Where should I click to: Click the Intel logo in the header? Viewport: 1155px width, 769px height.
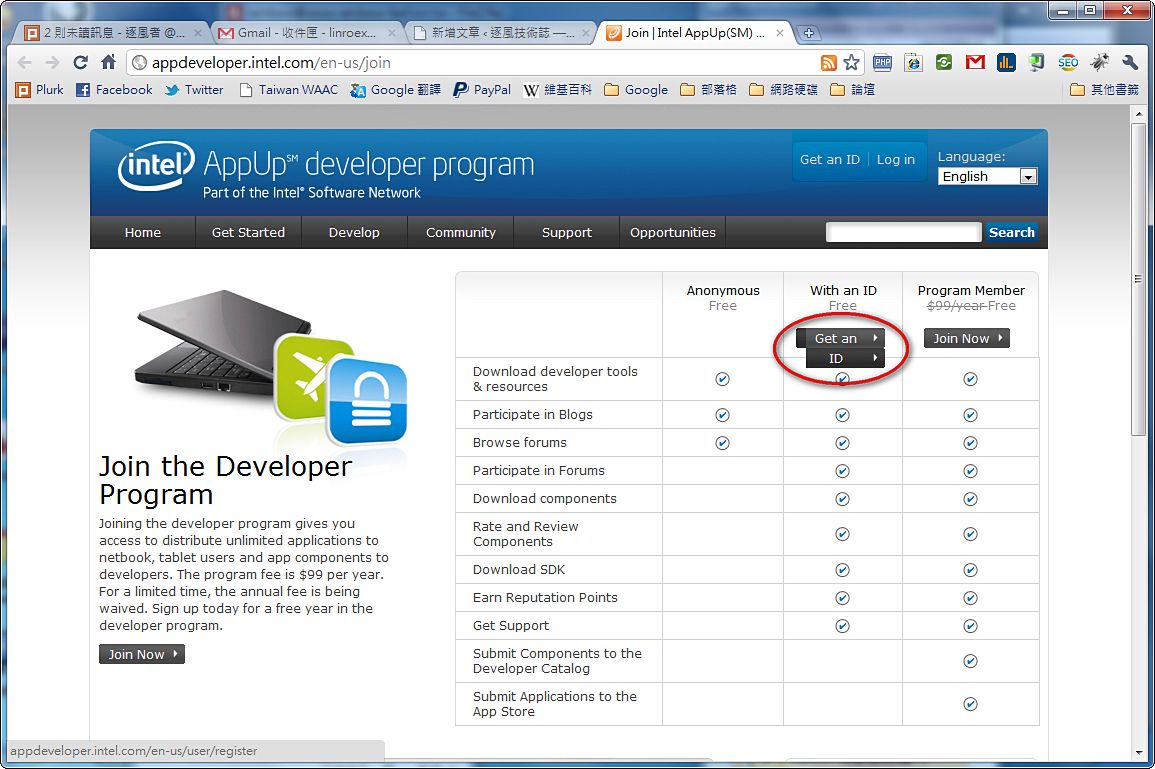[155, 164]
